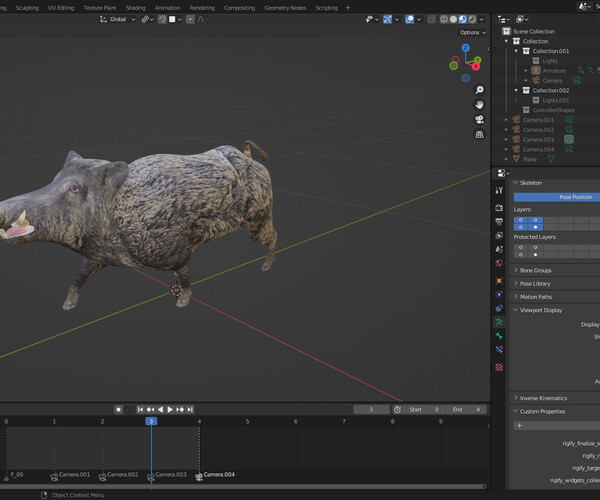Image resolution: width=600 pixels, height=500 pixels.
Task: Click the current frame number field
Action: 371,409
